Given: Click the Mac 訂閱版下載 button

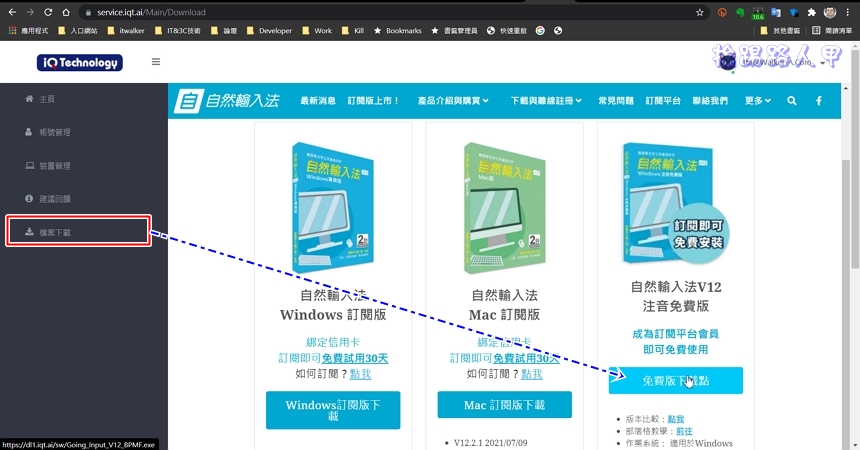Looking at the screenshot, I should coord(505,405).
